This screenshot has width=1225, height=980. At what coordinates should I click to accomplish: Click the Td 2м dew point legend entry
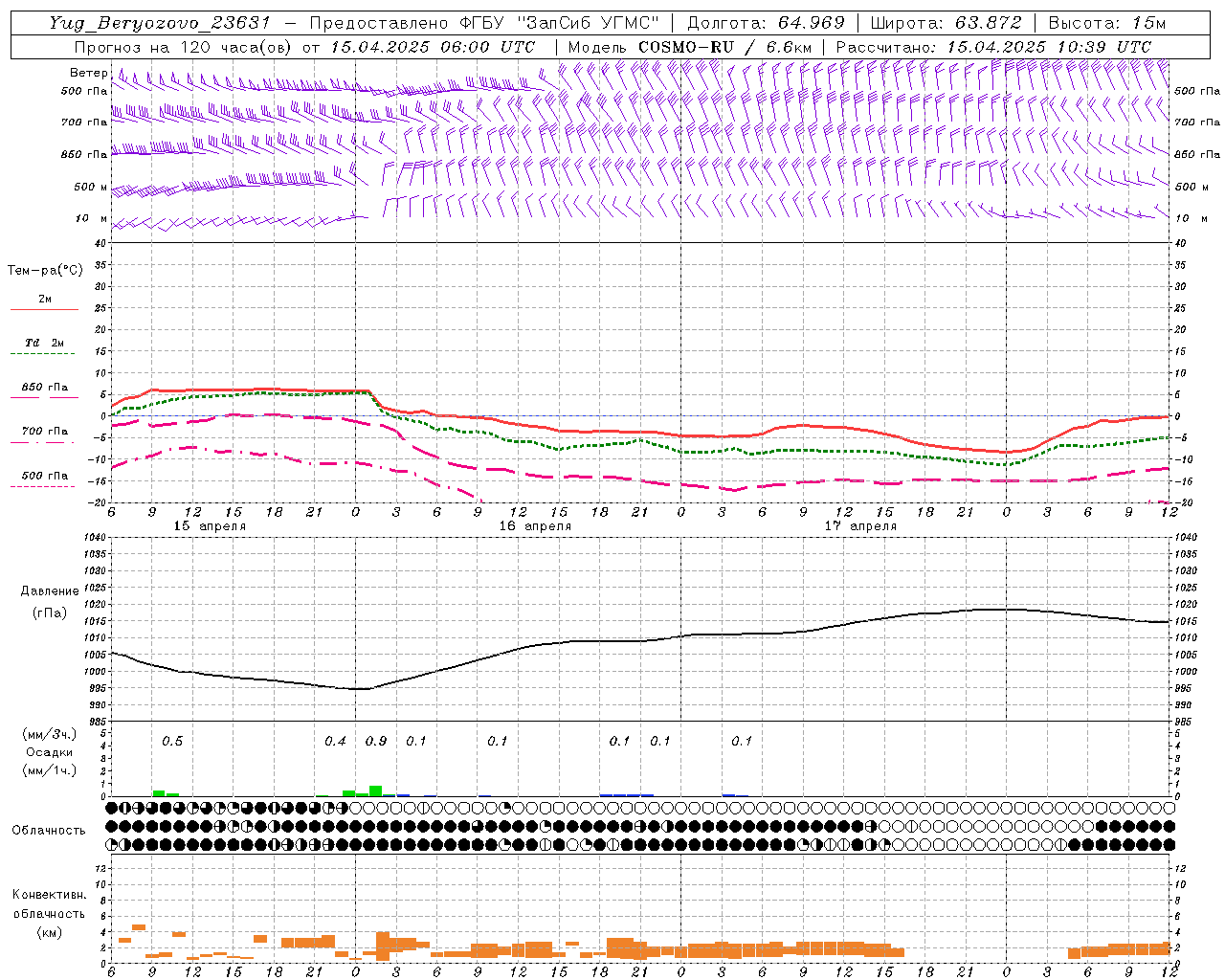(44, 343)
